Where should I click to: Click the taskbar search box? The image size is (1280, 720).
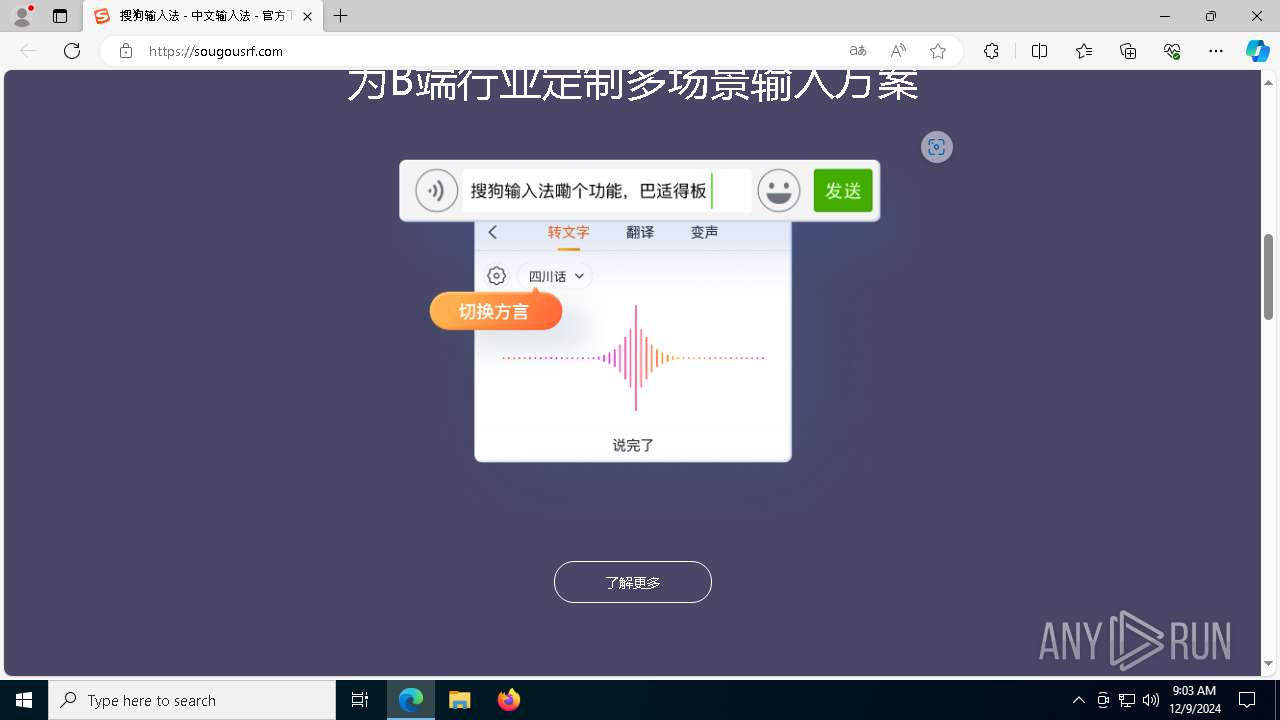(192, 700)
